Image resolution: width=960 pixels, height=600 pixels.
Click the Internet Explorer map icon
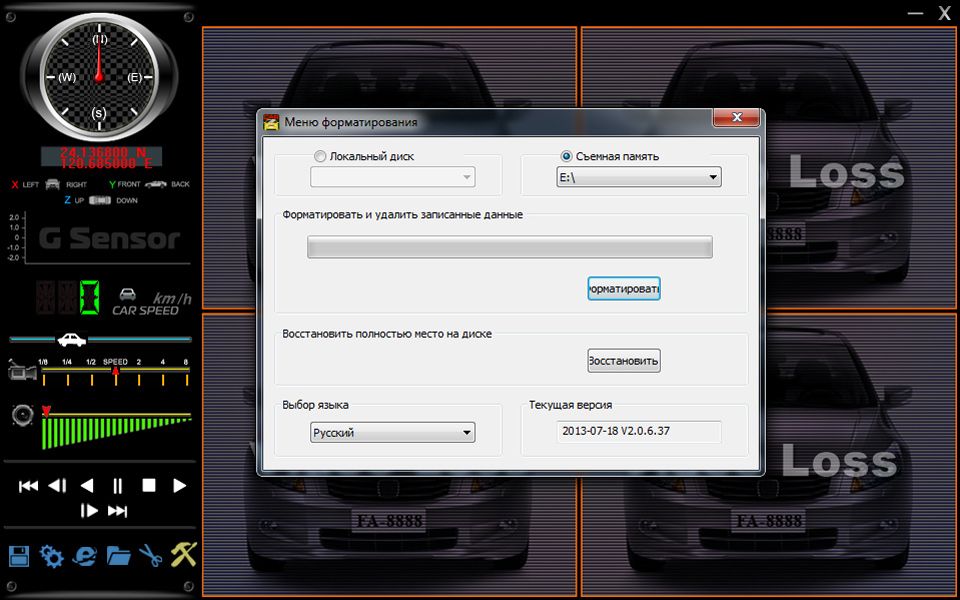pos(85,556)
